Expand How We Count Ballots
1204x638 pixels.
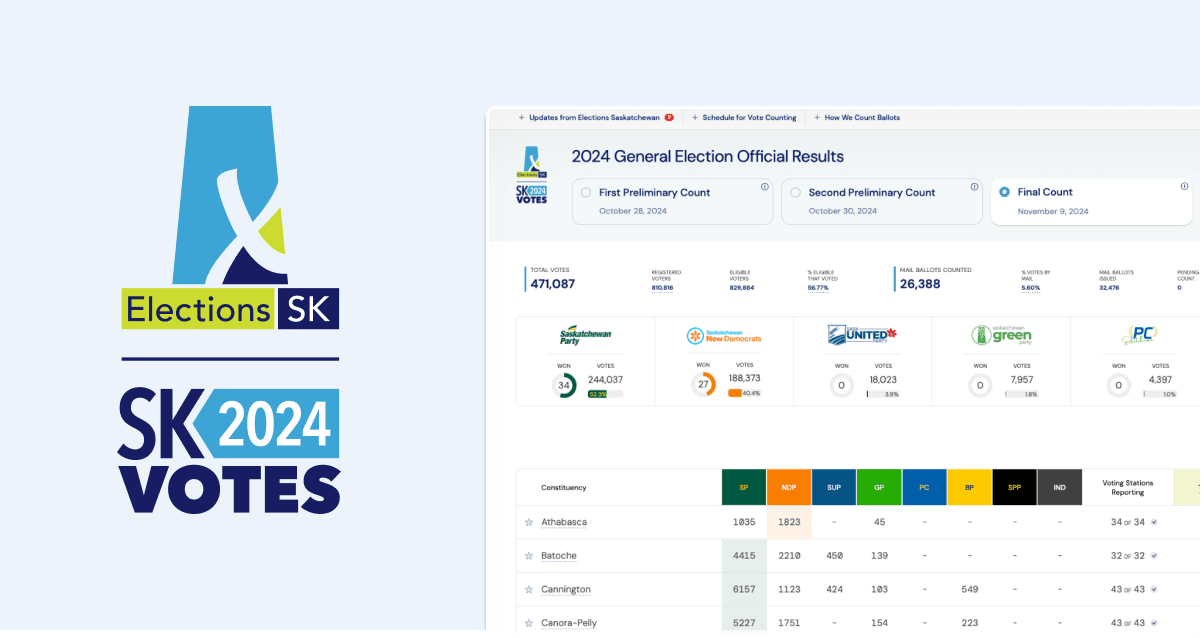pyautogui.click(x=856, y=117)
